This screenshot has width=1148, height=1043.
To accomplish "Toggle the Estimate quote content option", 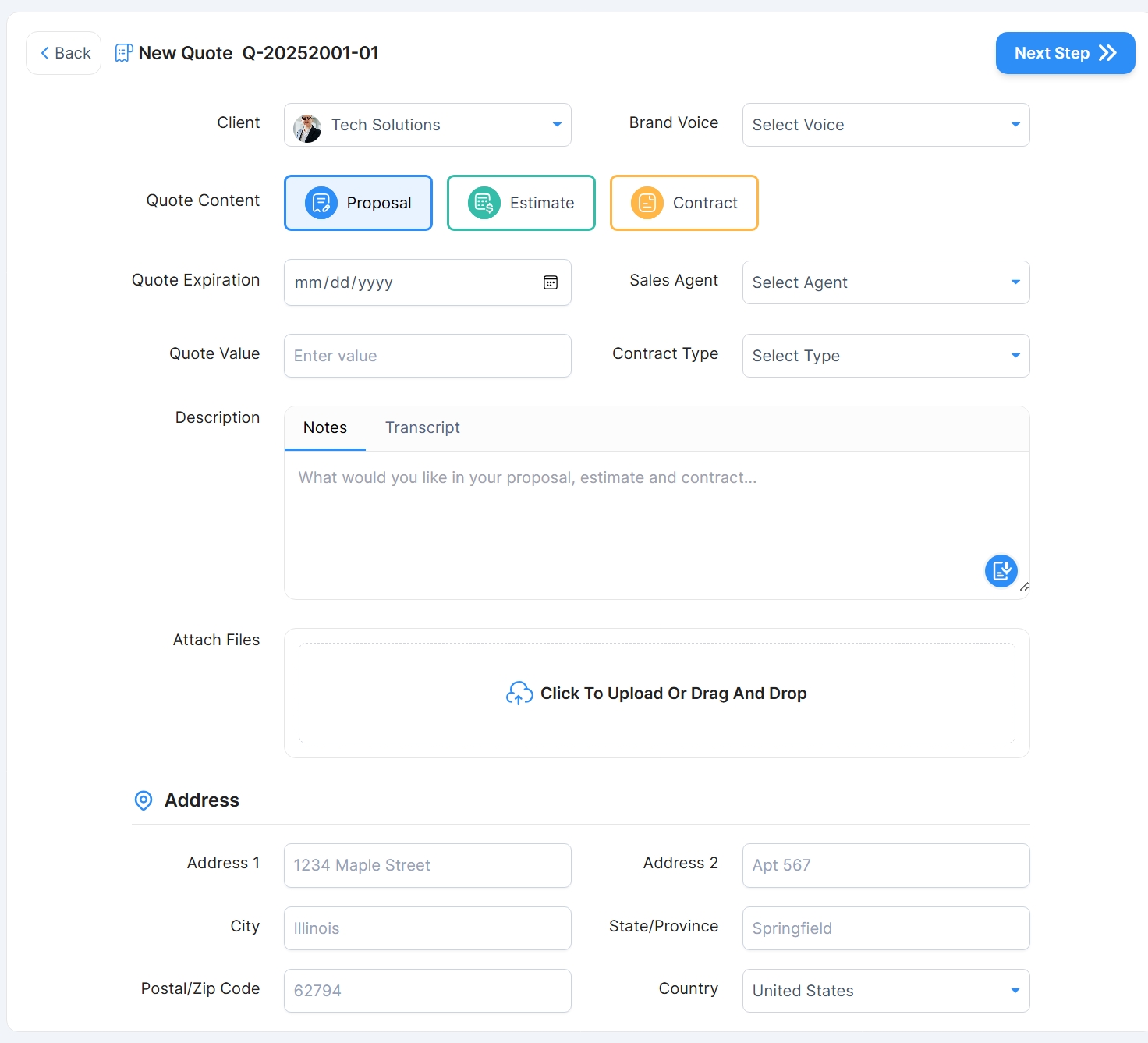I will click(x=521, y=203).
